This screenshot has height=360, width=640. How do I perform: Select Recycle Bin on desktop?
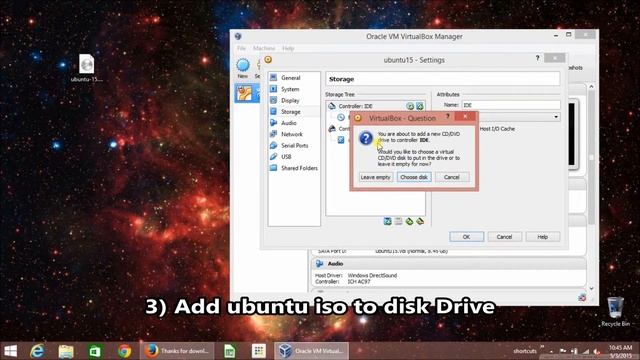[616, 312]
